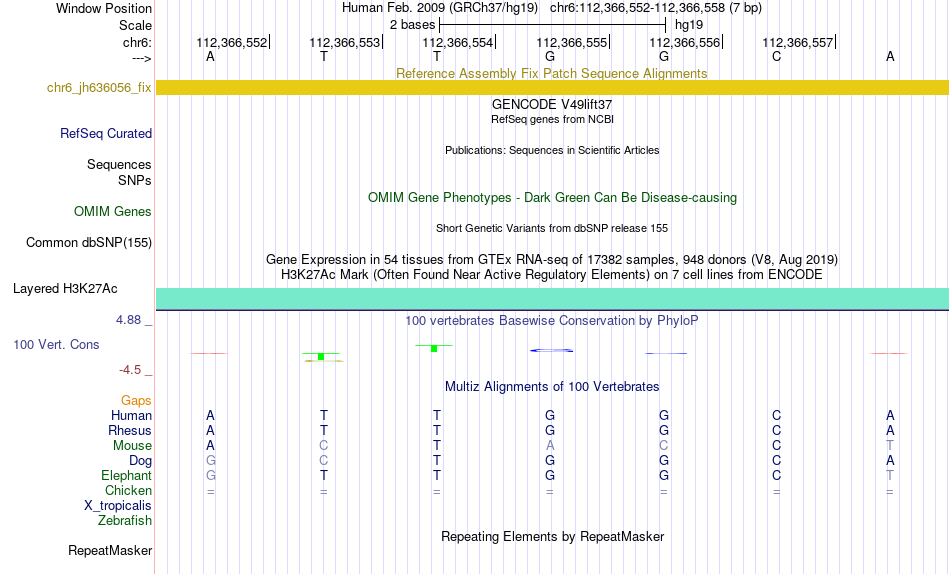Click 'Repeating Elements by RepeatMasker' title
This screenshot has width=950, height=574.
552,536
